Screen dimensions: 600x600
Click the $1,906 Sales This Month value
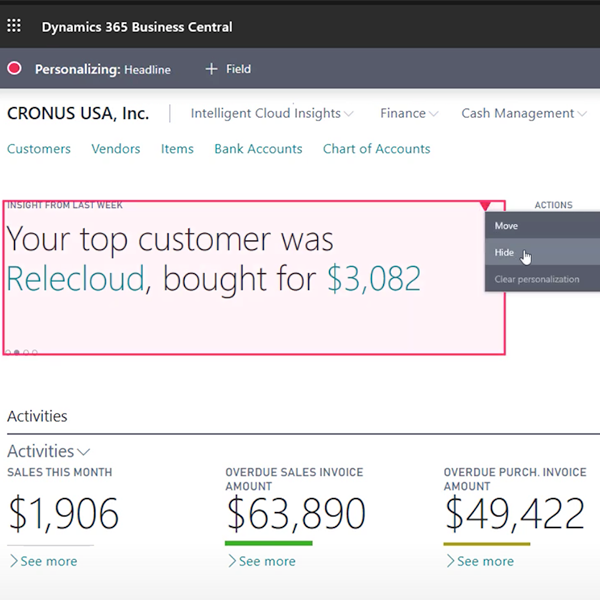pyautogui.click(x=64, y=513)
